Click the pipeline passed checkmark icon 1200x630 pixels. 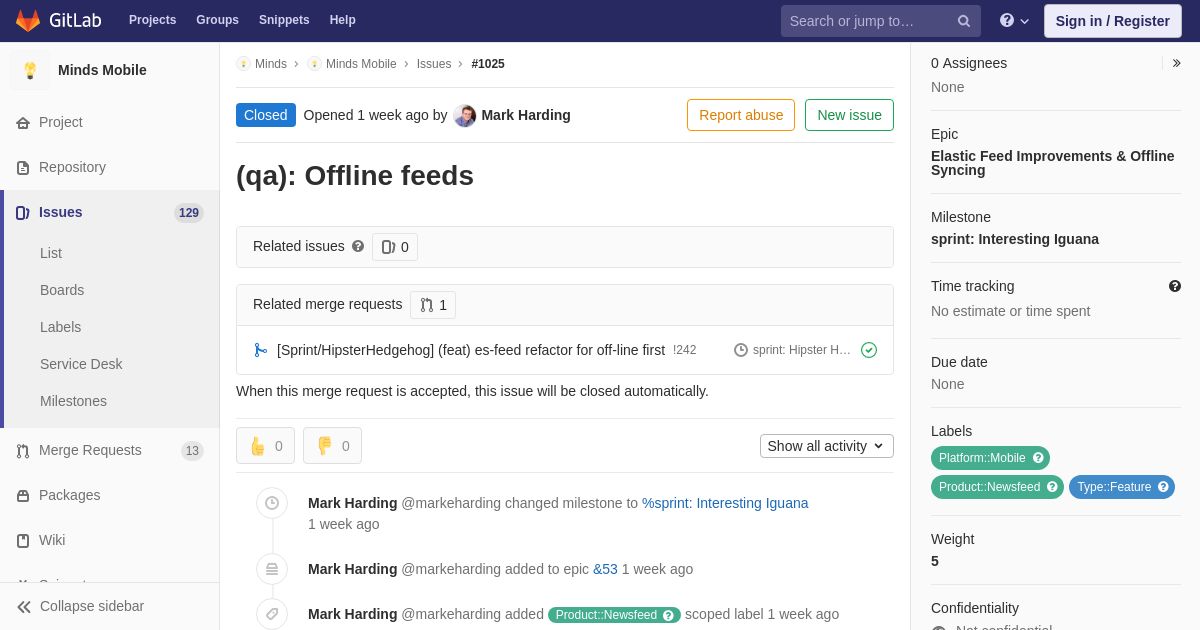(x=869, y=350)
